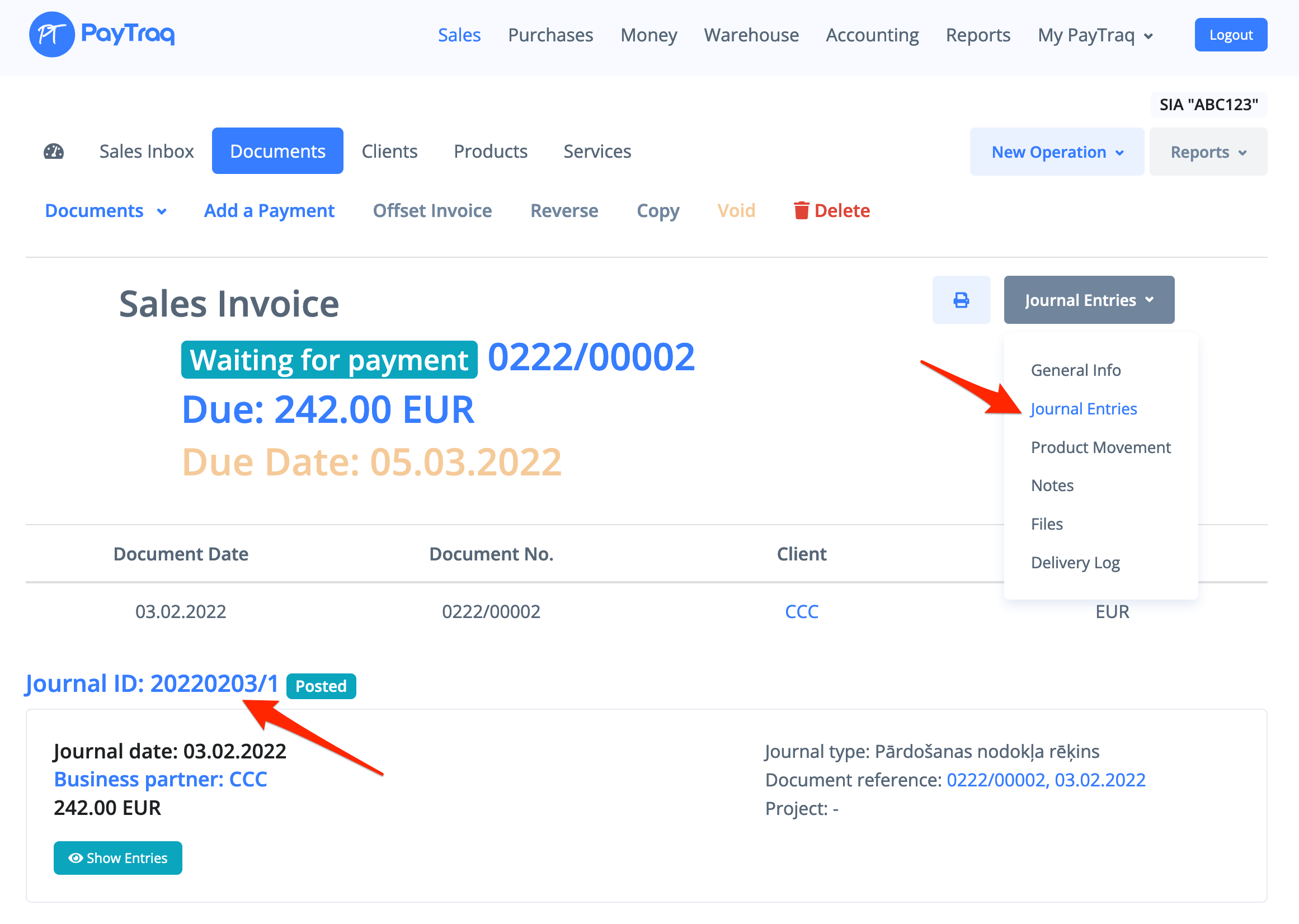1299x924 pixels.
Task: Open the Delivery Log menu item
Action: [x=1074, y=562]
